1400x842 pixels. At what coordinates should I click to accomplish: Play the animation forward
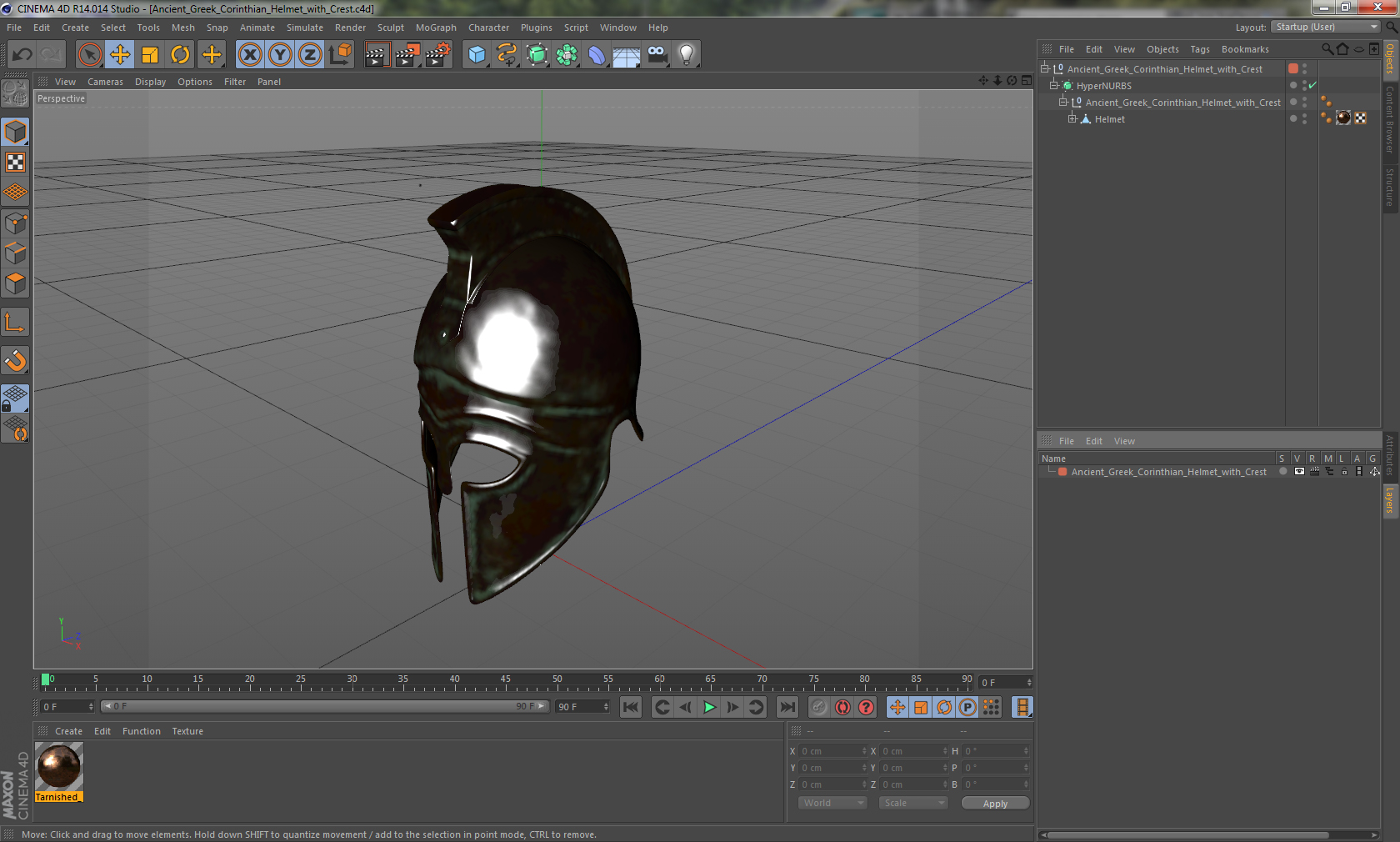[x=709, y=707]
